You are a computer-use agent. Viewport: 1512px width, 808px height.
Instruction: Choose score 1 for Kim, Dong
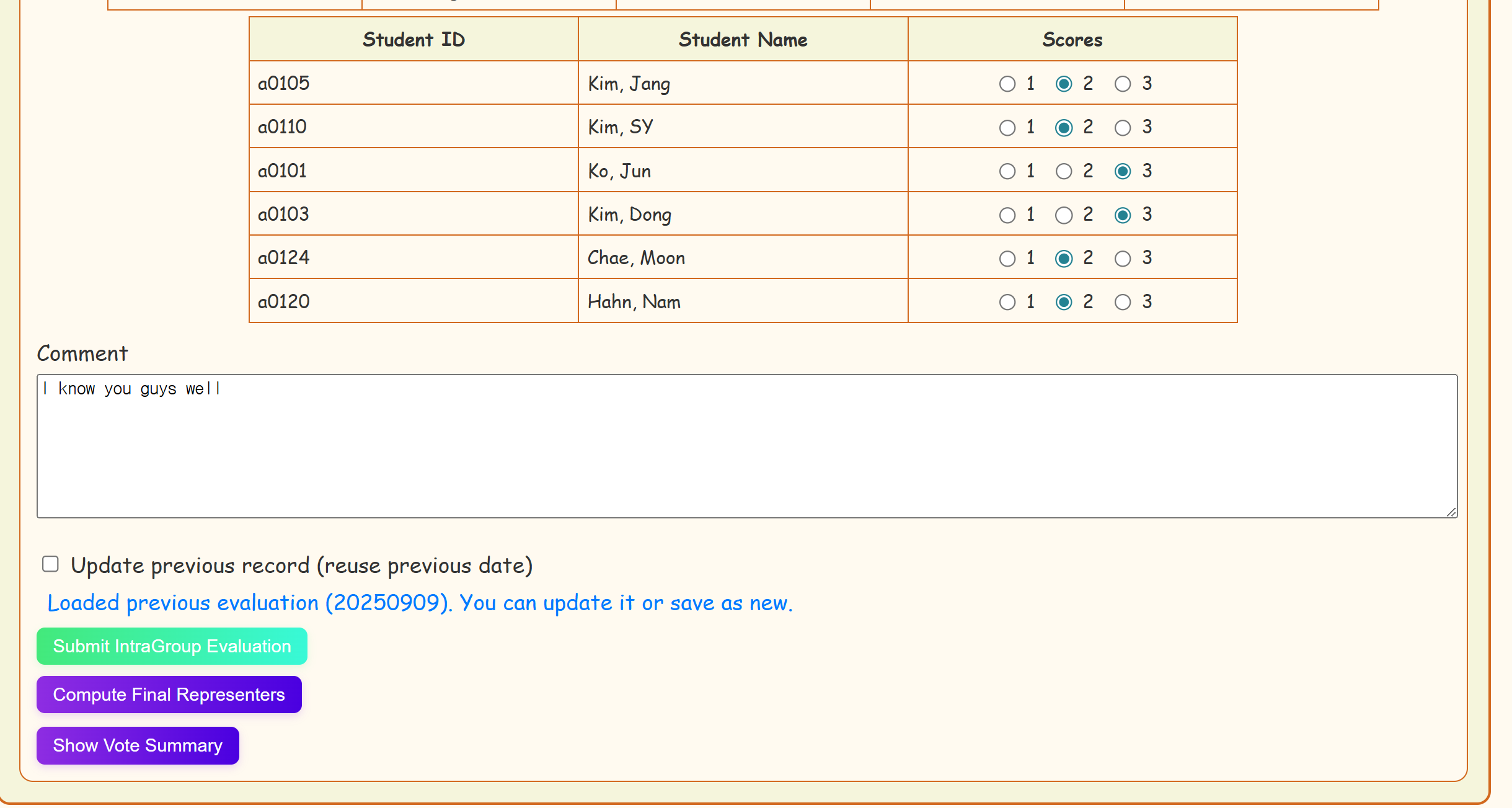[x=1007, y=215]
